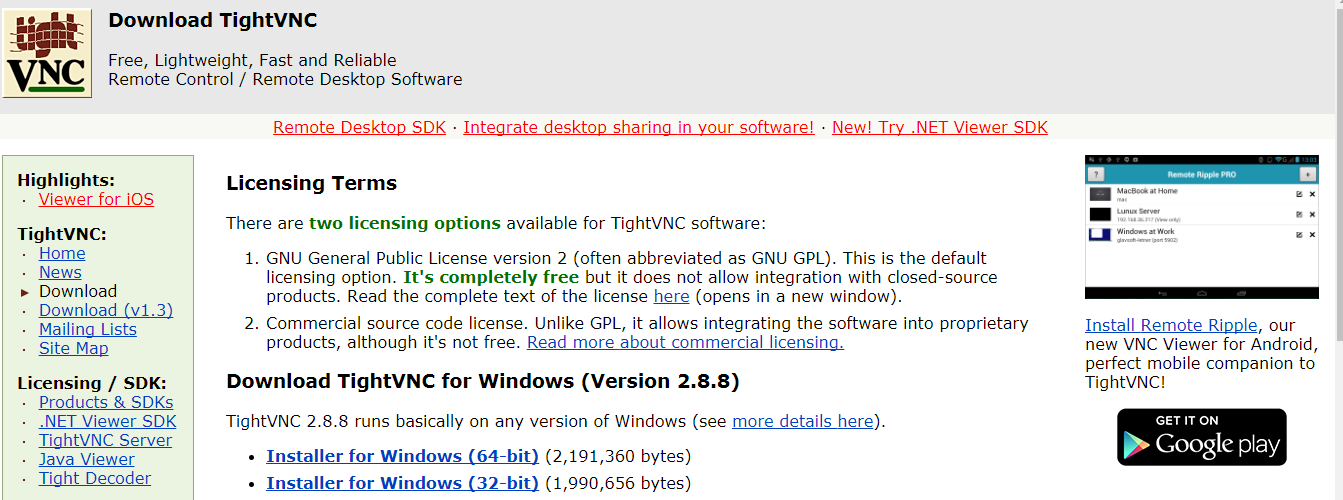The image size is (1343, 500).
Task: Open the Tight Decoder link
Action: point(95,478)
